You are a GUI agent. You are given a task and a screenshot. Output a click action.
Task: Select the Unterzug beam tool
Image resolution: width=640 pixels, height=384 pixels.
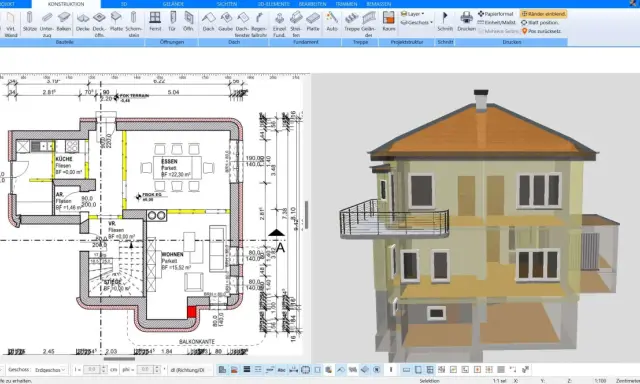tap(47, 24)
